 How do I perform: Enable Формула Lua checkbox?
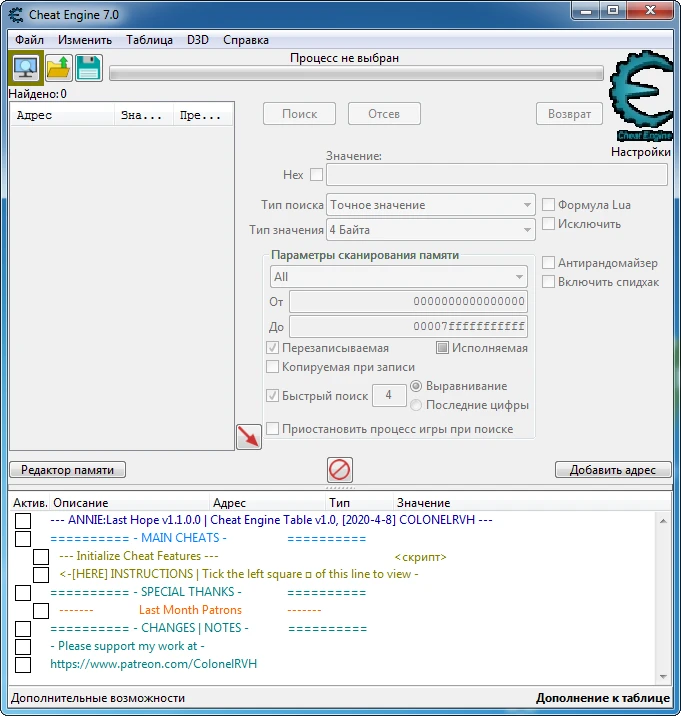548,205
